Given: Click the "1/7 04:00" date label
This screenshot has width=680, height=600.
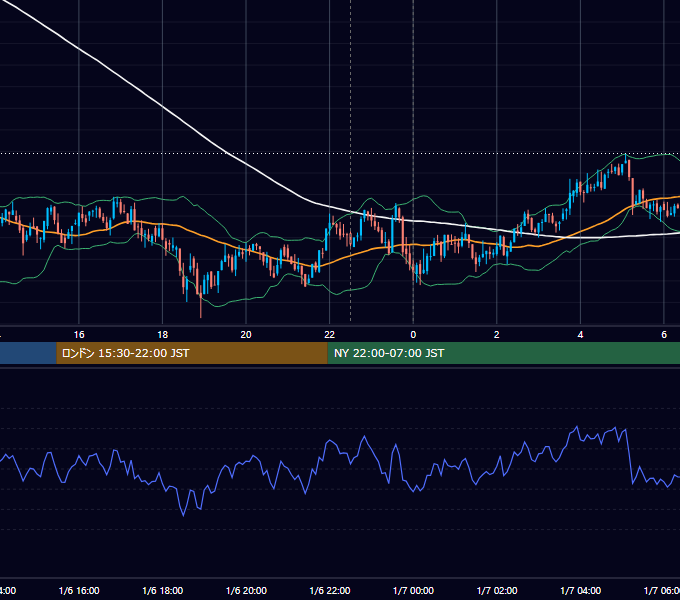Looking at the screenshot, I should [581, 590].
